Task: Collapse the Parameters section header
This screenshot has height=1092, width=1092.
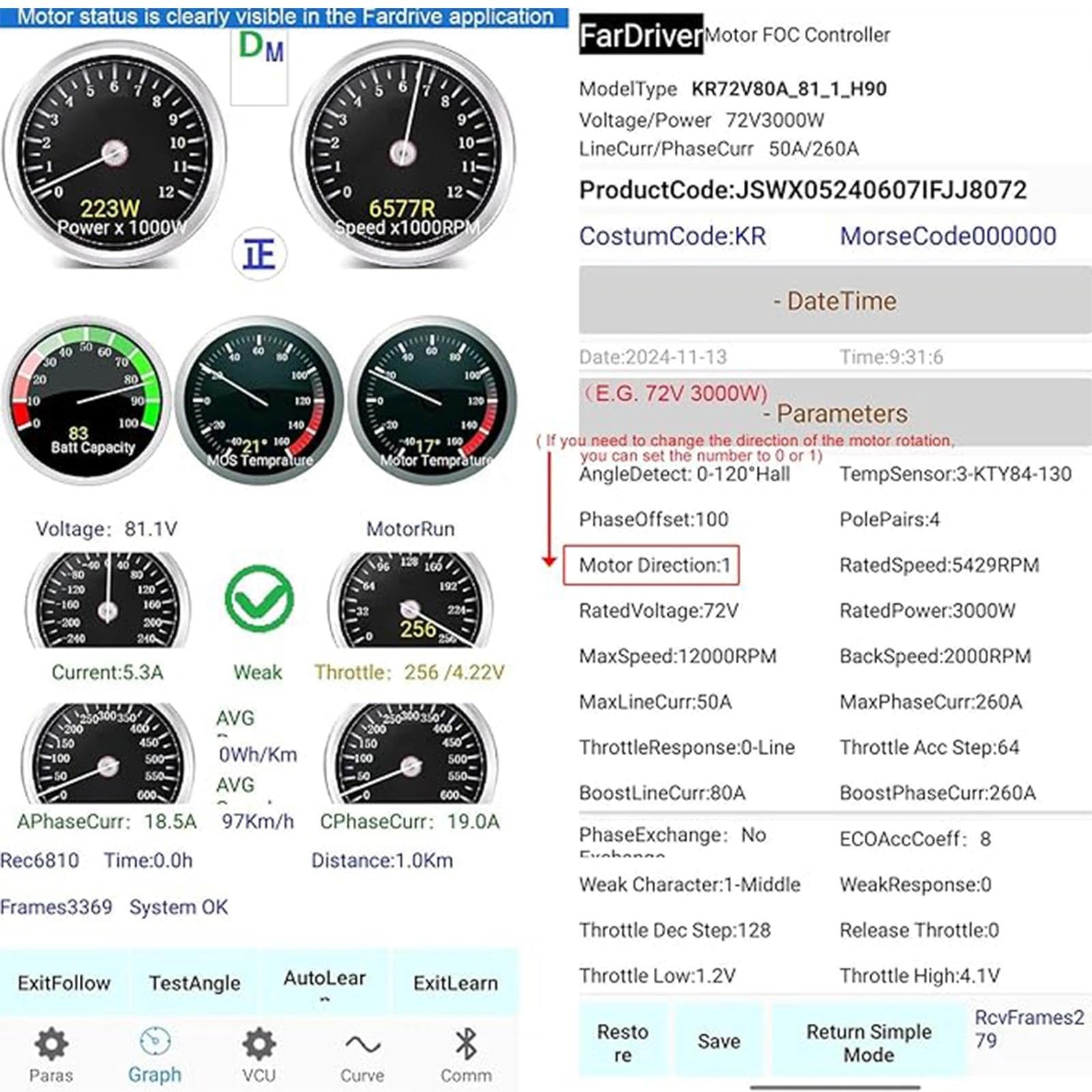Action: [x=834, y=413]
